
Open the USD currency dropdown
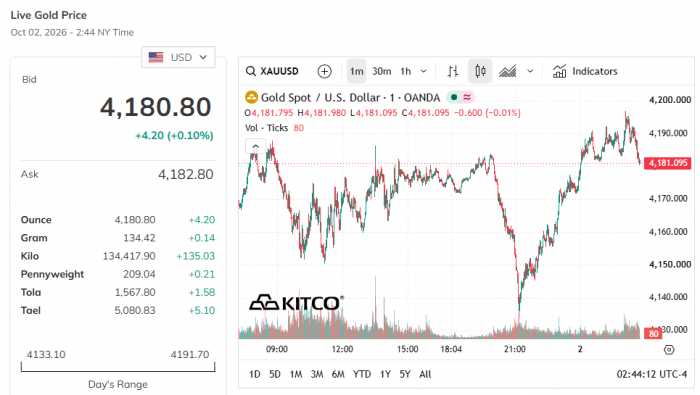tap(178, 57)
